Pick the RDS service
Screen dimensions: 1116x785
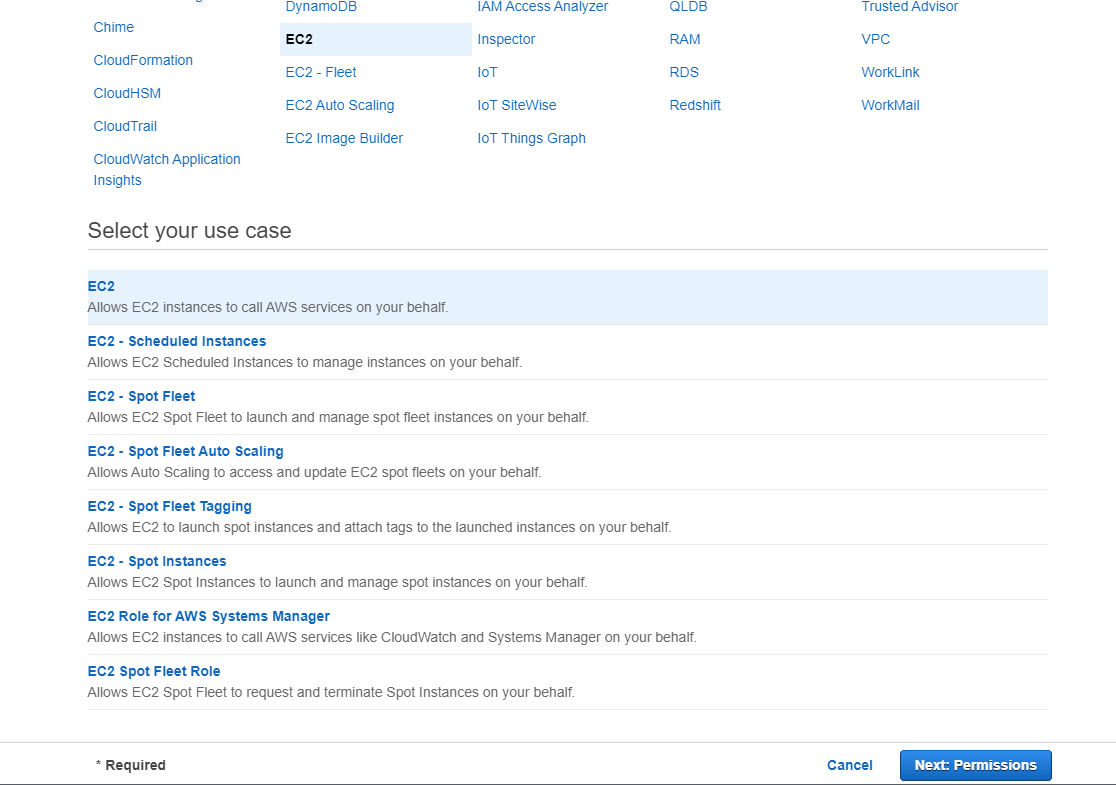(x=684, y=72)
